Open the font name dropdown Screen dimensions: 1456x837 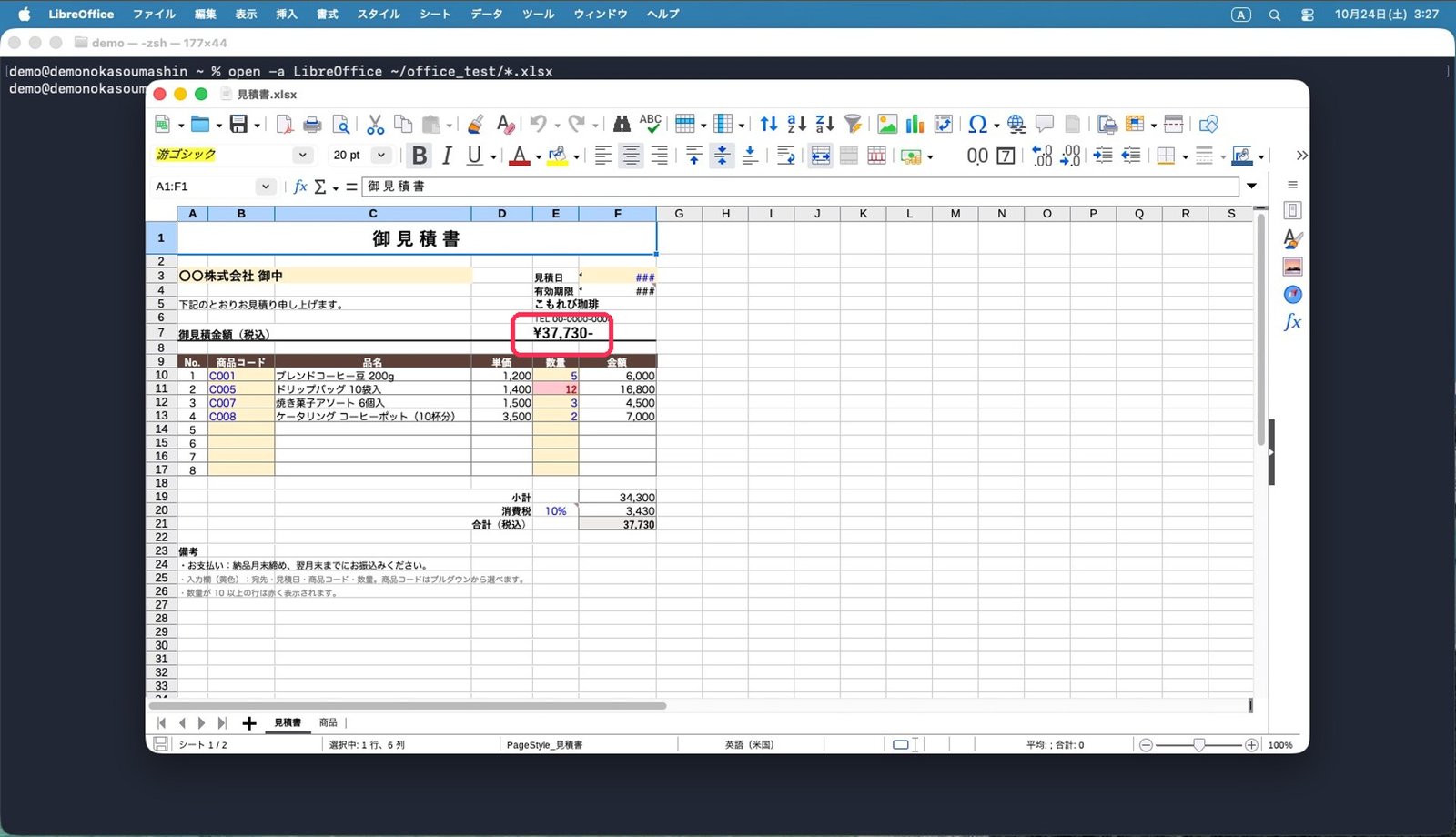303,156
